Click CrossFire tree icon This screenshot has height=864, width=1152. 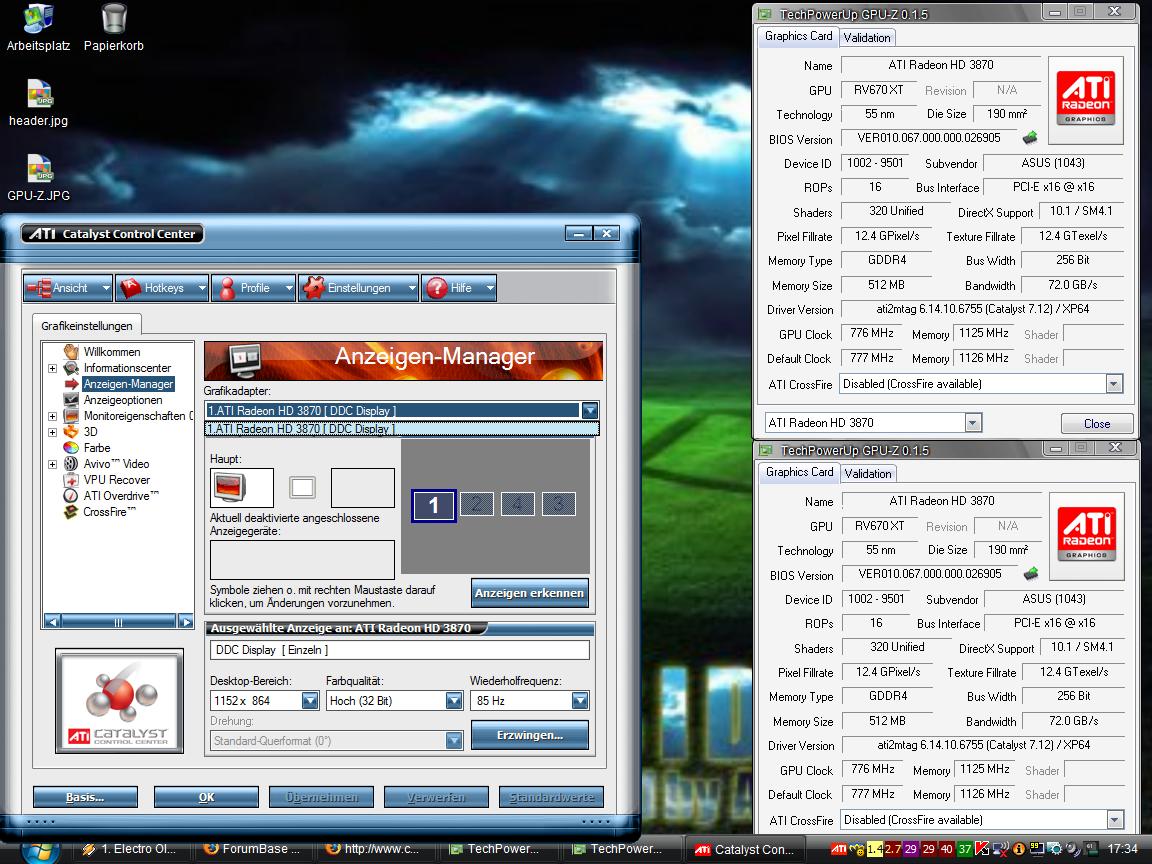(x=71, y=512)
